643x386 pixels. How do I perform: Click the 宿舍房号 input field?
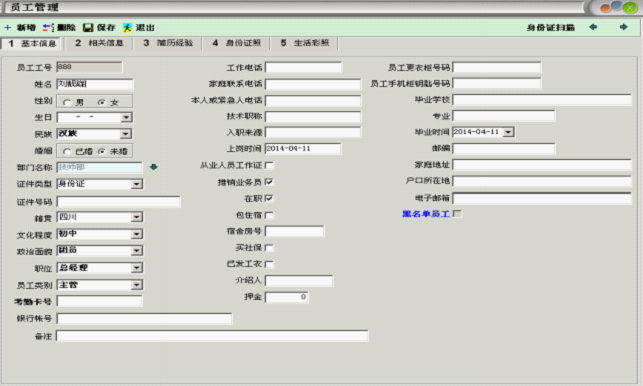pyautogui.click(x=294, y=231)
